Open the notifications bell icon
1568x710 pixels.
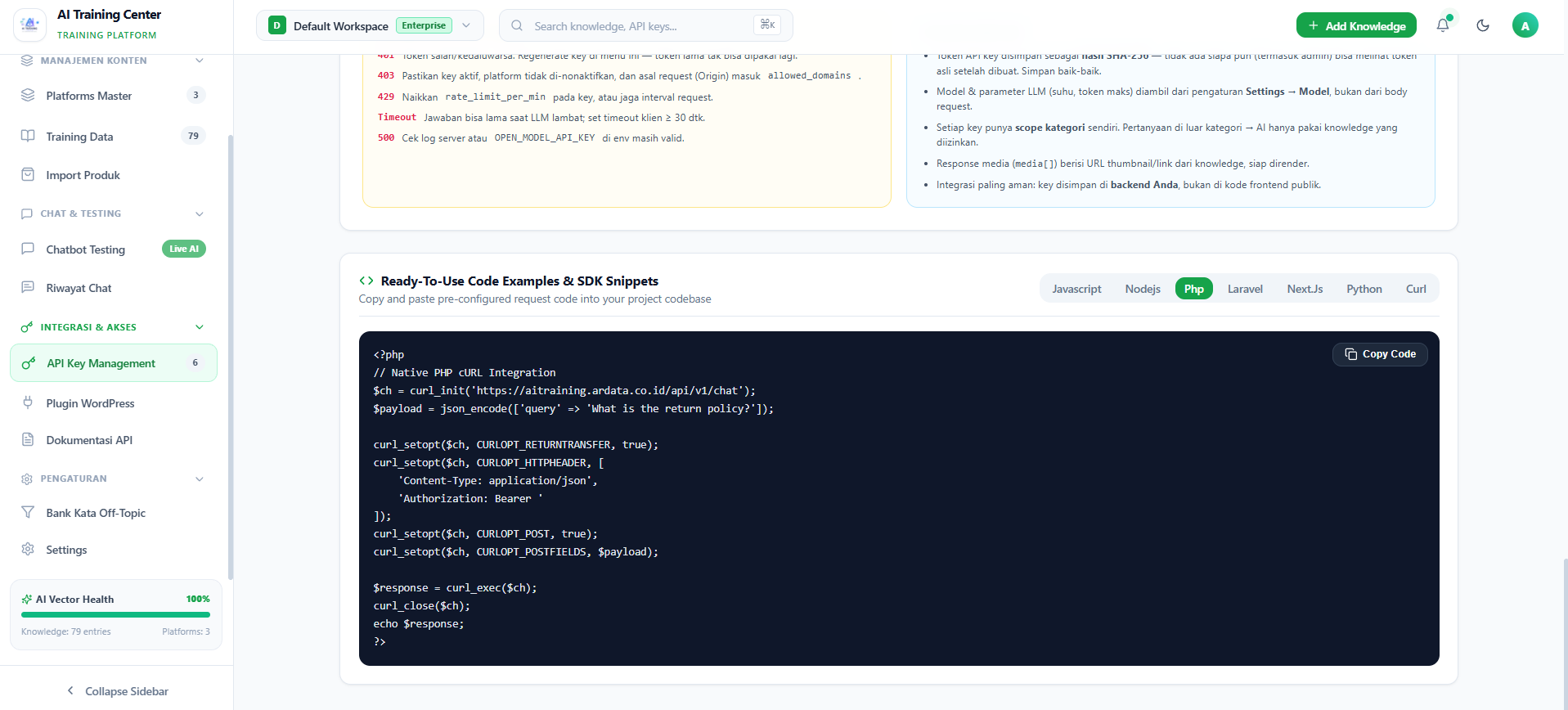point(1443,25)
